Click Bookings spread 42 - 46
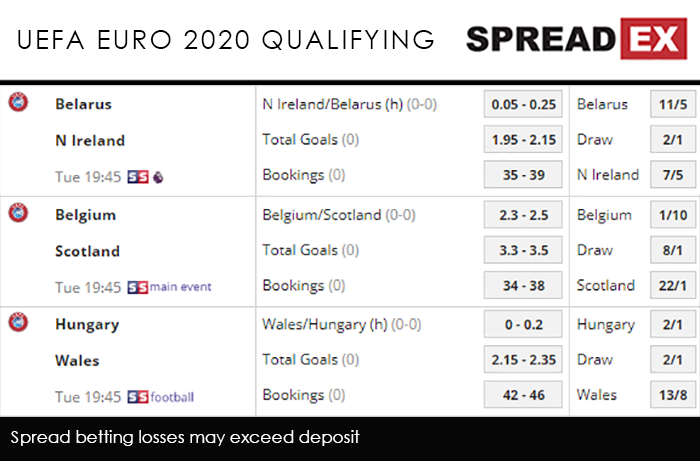The width and height of the screenshot is (700, 461). (x=524, y=396)
